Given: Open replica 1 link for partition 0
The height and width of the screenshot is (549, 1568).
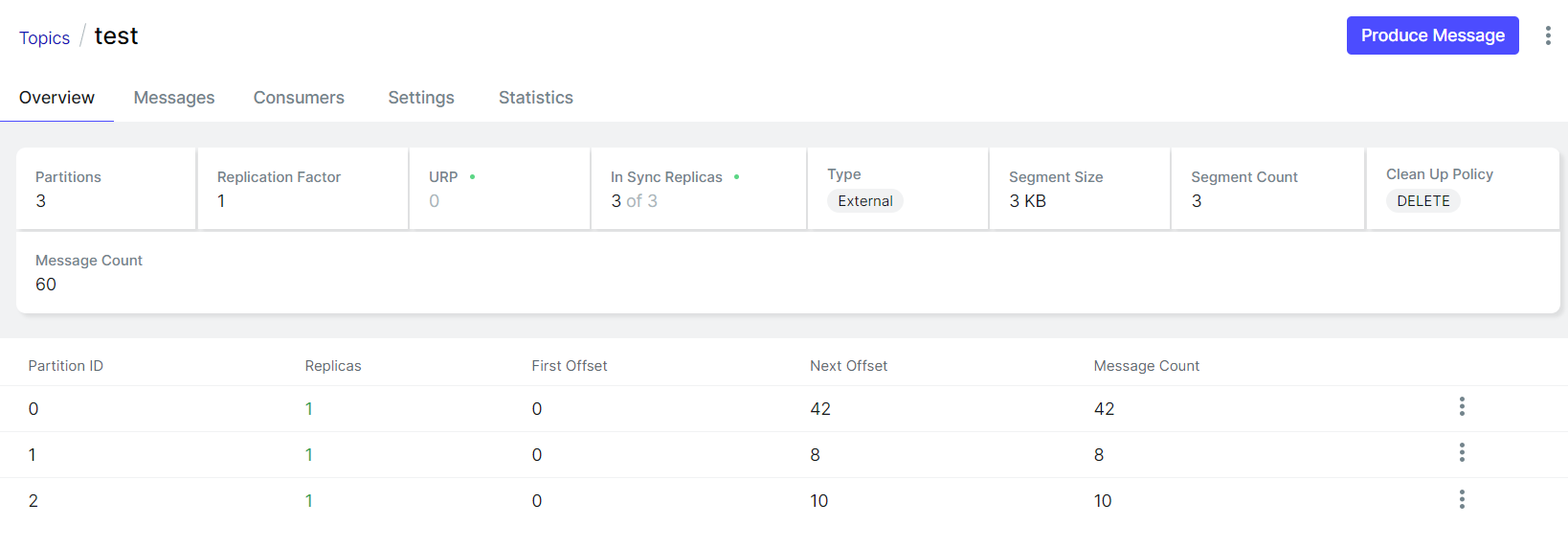Looking at the screenshot, I should click(x=309, y=409).
